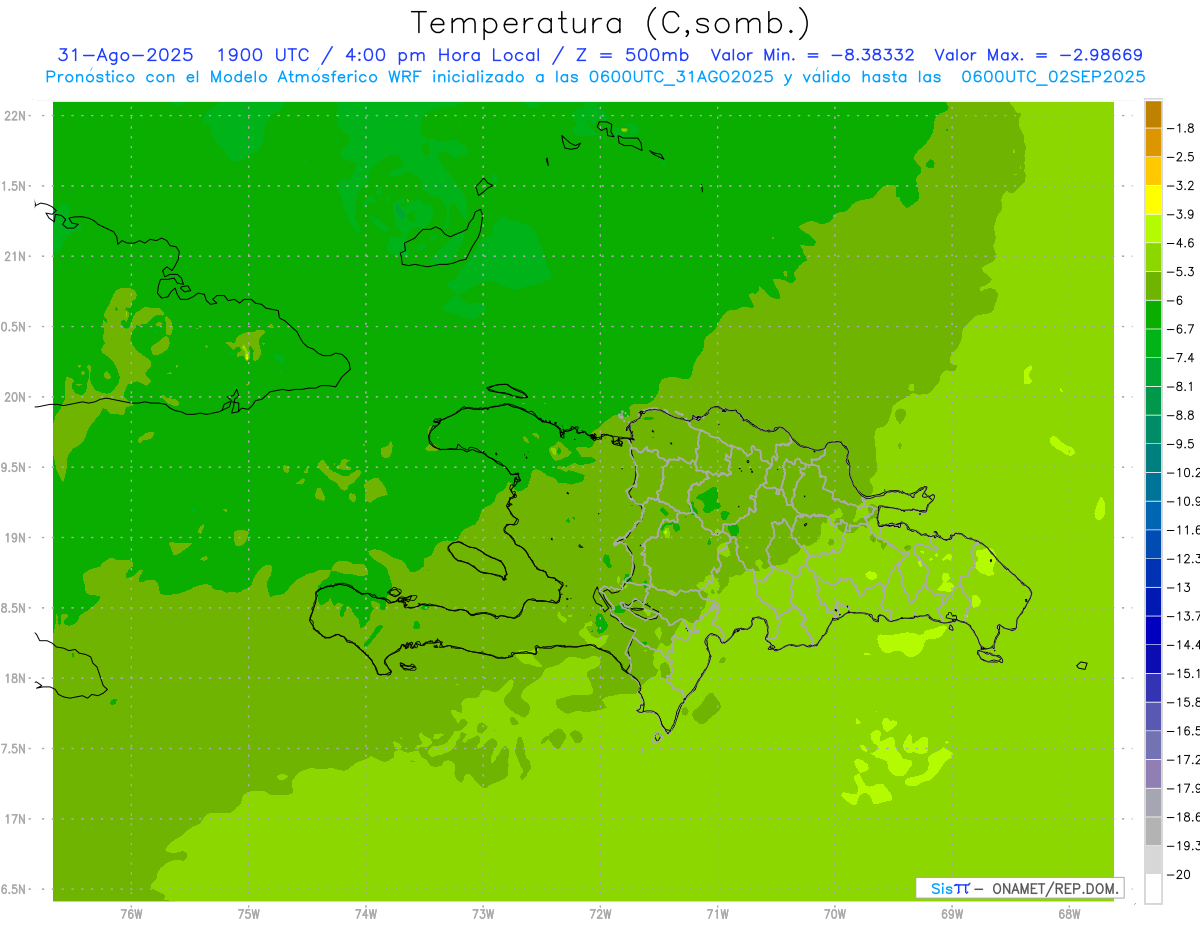Click the 18N latitude label

15,678
